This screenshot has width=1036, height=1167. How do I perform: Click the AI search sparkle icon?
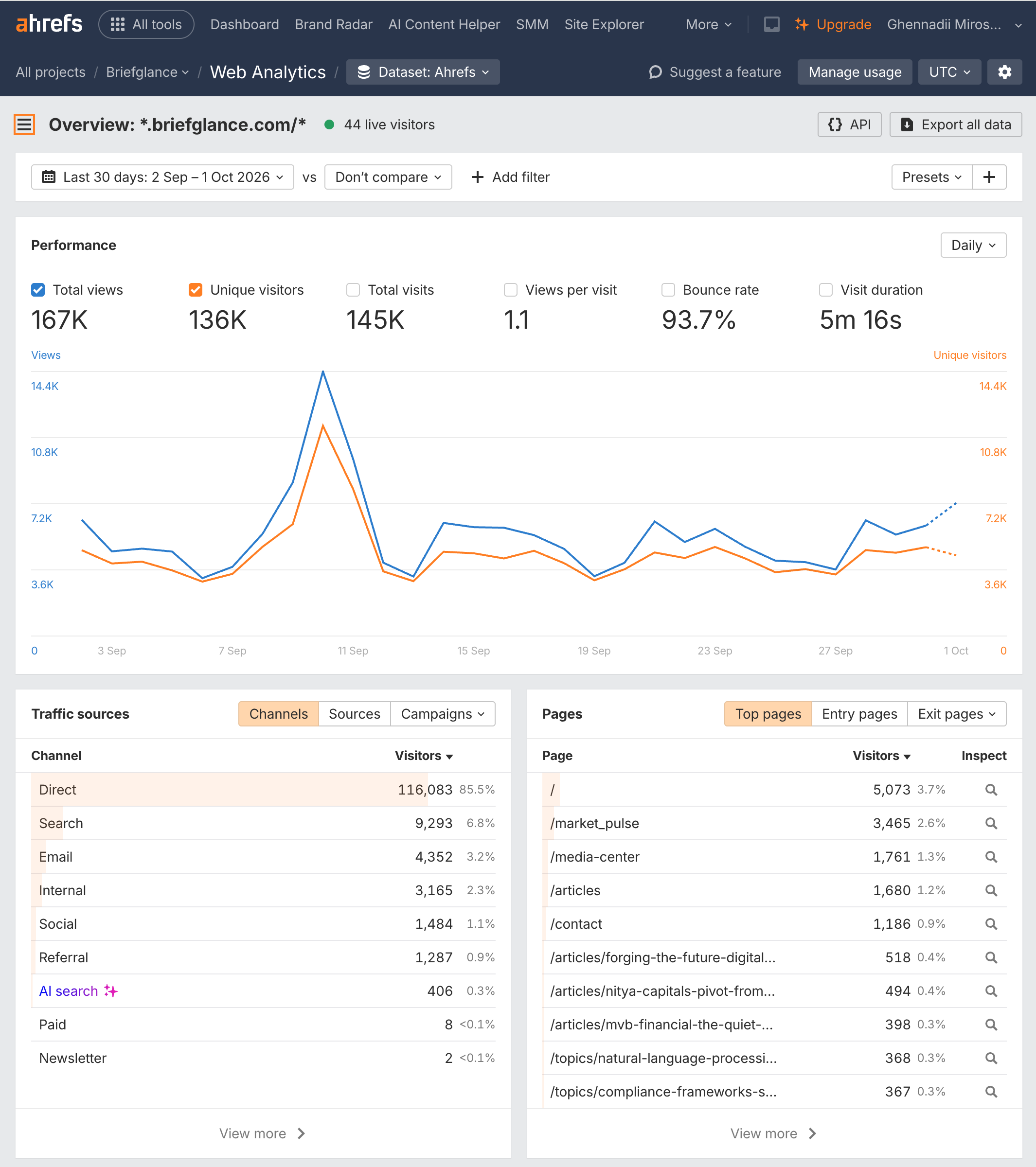(111, 991)
